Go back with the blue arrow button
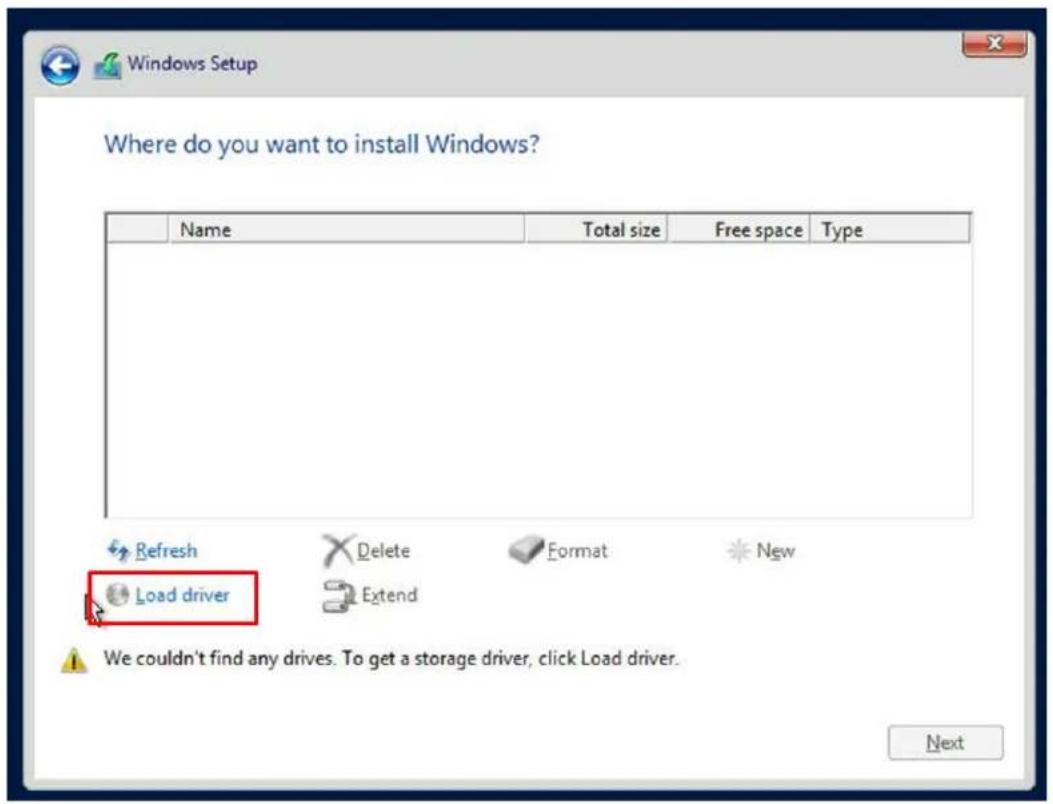 [x=60, y=66]
